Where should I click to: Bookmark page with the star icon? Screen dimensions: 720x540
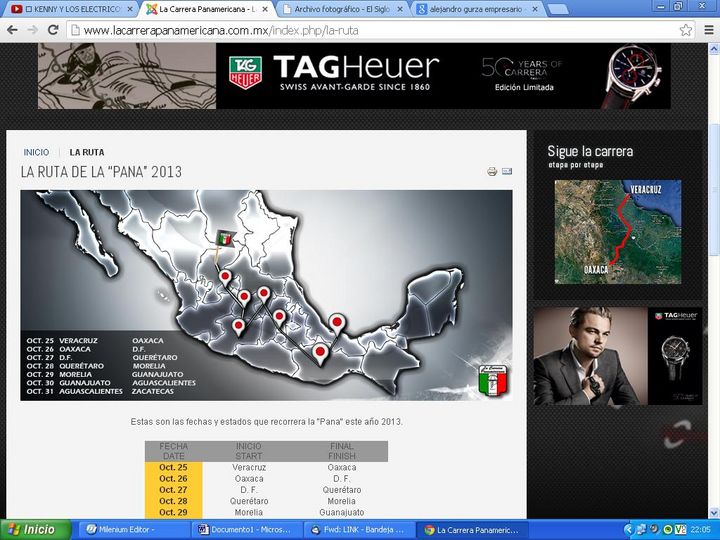pos(685,30)
